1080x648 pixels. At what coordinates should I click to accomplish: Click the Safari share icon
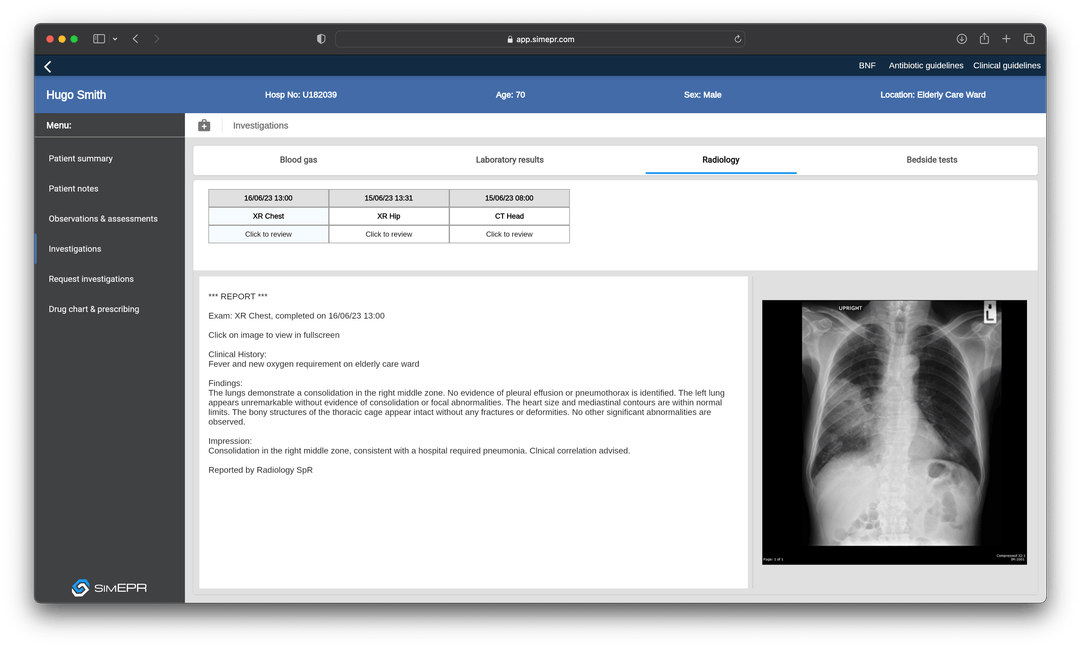click(984, 39)
